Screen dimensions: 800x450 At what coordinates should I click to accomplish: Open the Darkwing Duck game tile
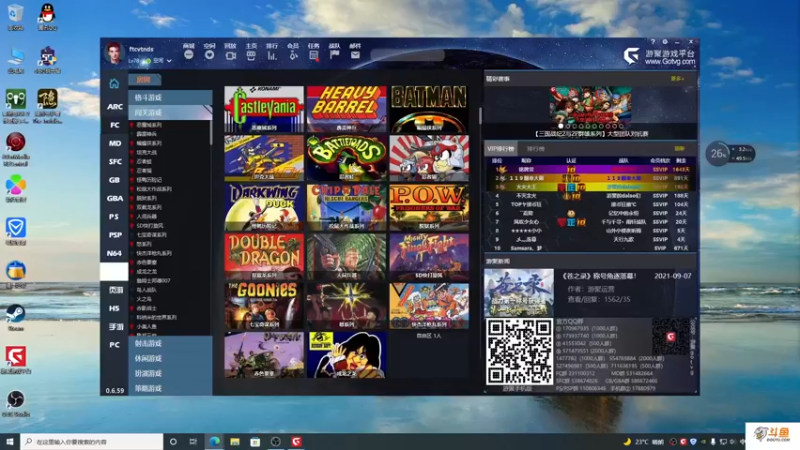pyautogui.click(x=264, y=207)
